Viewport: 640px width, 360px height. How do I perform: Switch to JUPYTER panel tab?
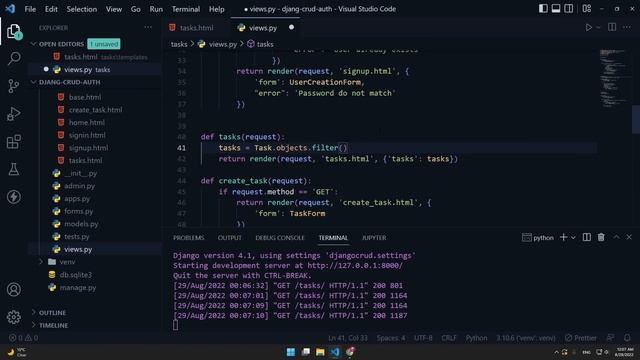pyautogui.click(x=373, y=238)
